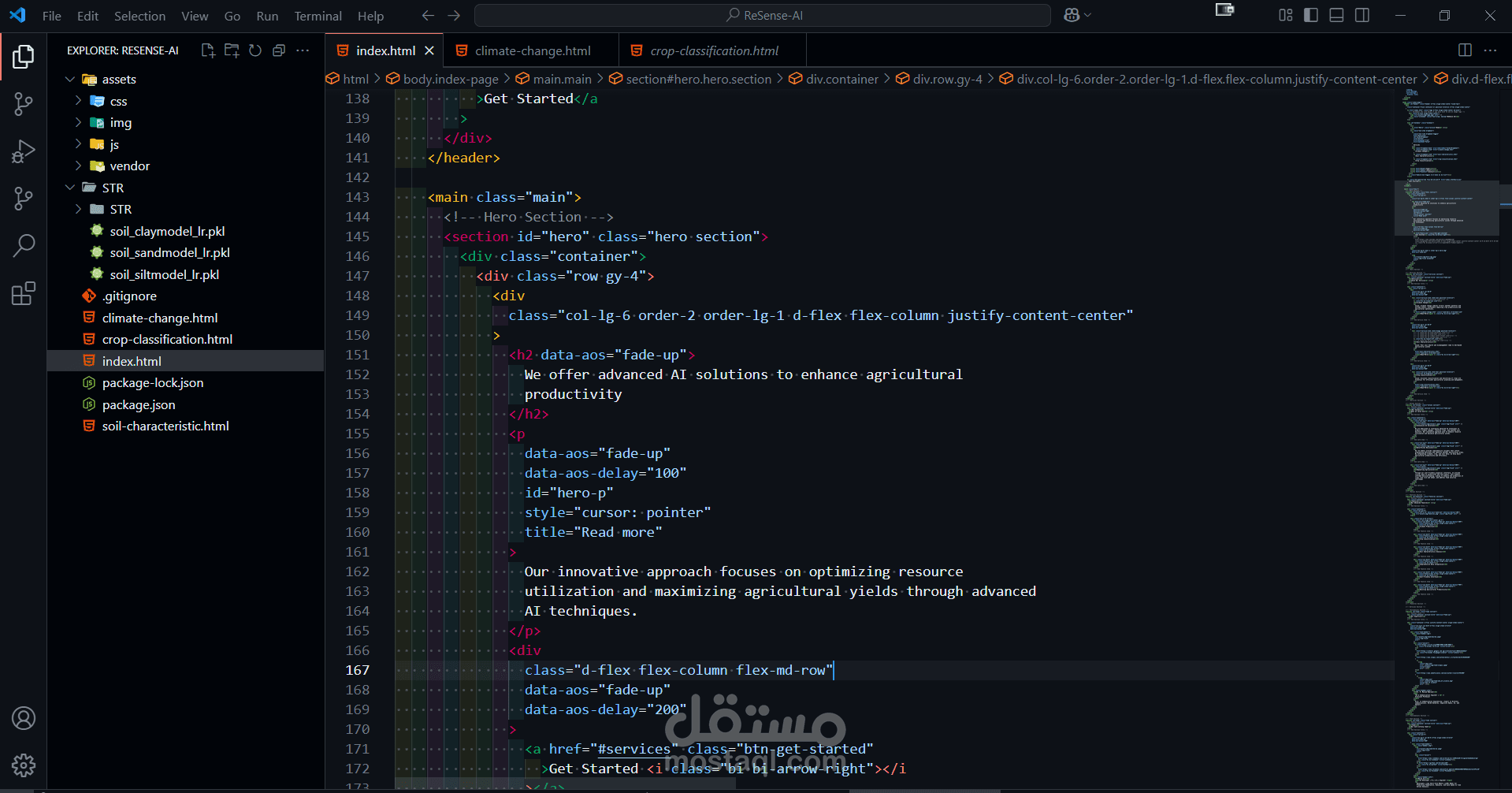Switch to crop-classification.html tab

(x=712, y=50)
